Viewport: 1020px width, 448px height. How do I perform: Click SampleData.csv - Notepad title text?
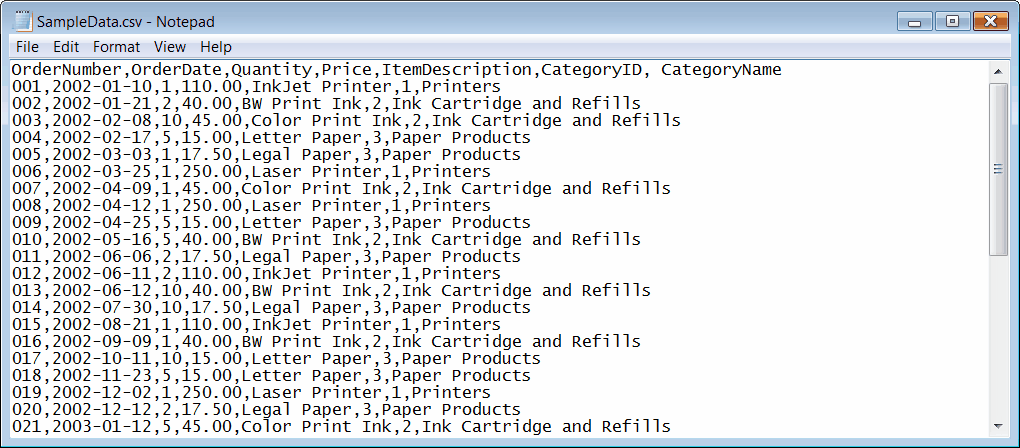point(126,21)
